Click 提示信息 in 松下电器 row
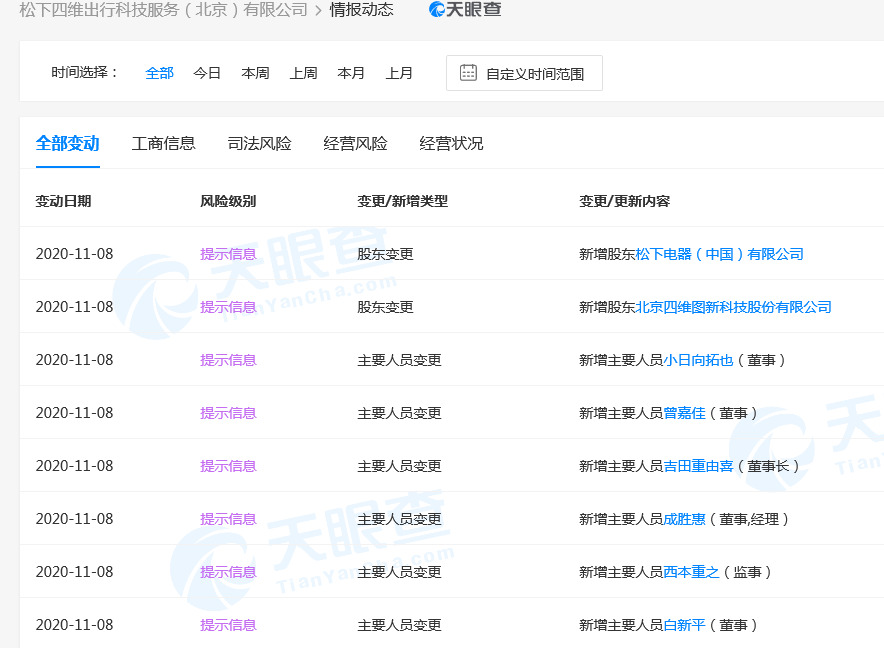The width and height of the screenshot is (884, 648). click(228, 254)
